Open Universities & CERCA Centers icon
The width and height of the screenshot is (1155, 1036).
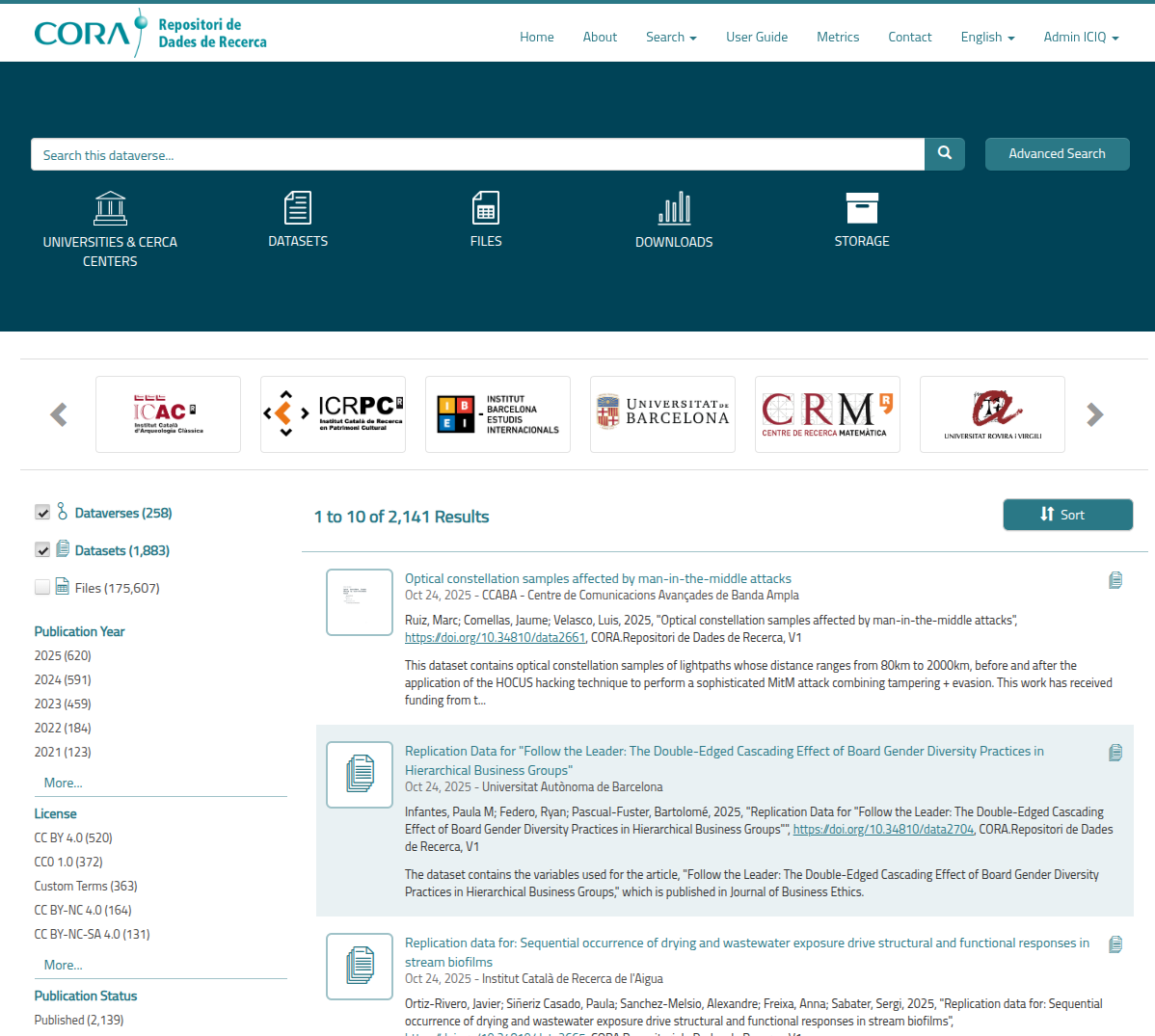(x=110, y=208)
